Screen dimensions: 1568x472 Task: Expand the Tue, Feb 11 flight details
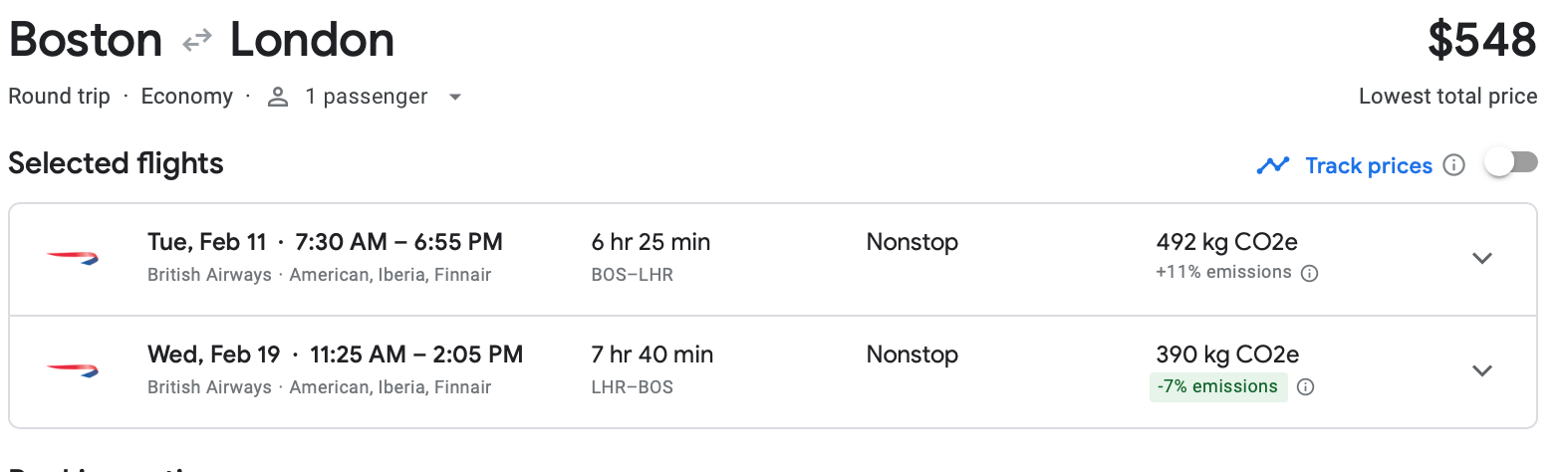point(1481,259)
